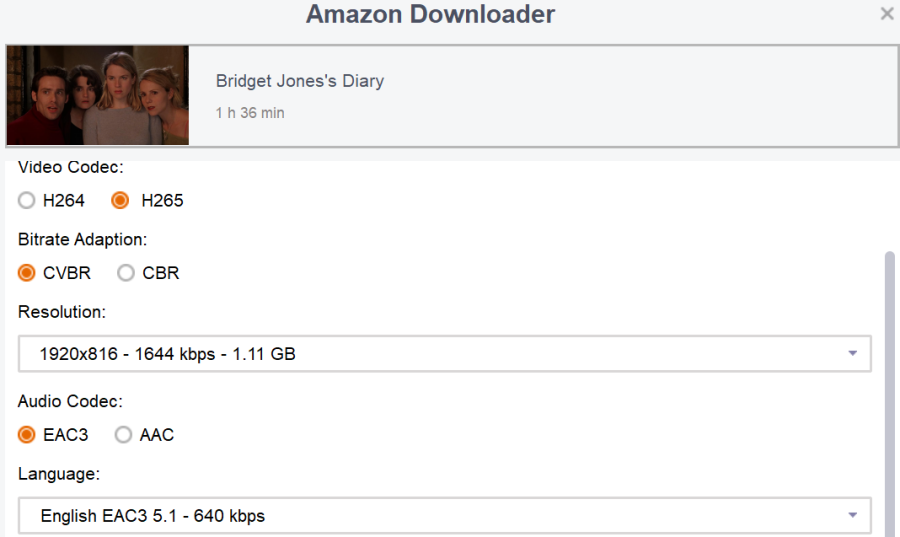Close the Amazon Downloader dialog

886,14
